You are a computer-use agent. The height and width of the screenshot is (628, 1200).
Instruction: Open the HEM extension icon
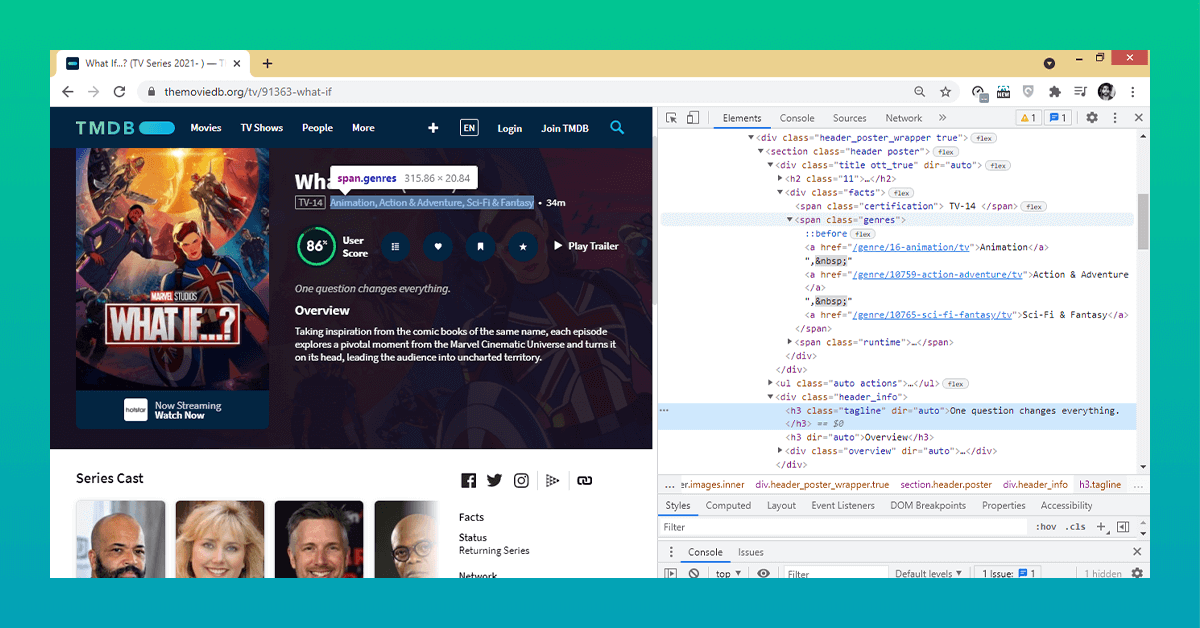click(x=1003, y=91)
